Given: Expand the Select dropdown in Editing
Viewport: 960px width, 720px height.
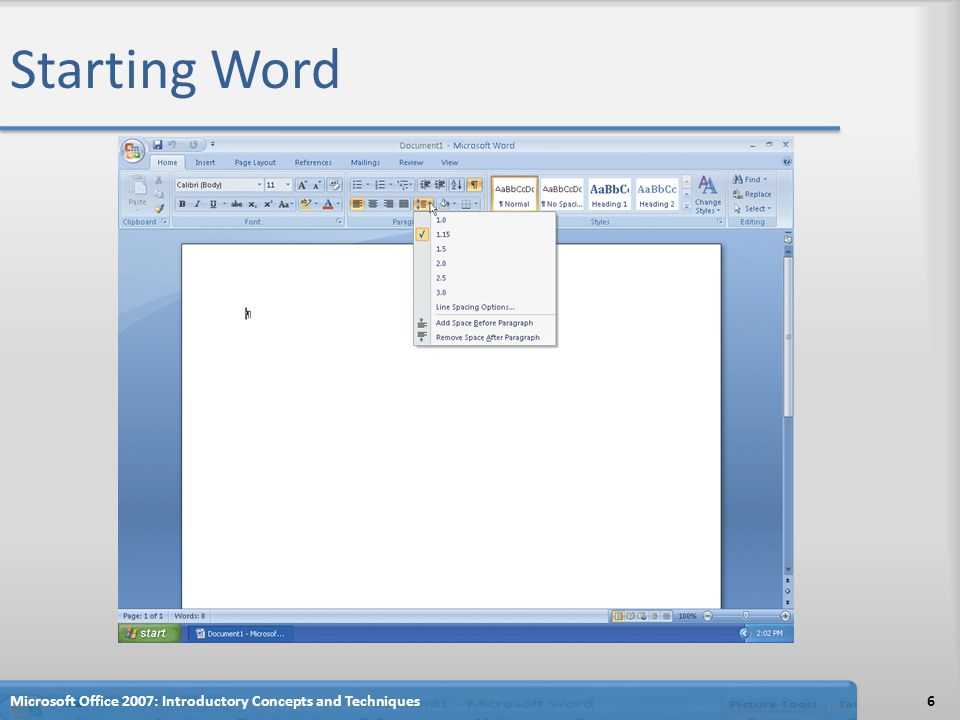Looking at the screenshot, I should 752,209.
